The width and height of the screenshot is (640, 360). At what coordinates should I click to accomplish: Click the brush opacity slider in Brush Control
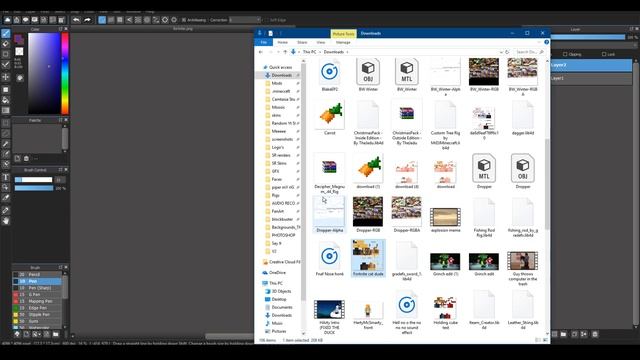point(34,188)
